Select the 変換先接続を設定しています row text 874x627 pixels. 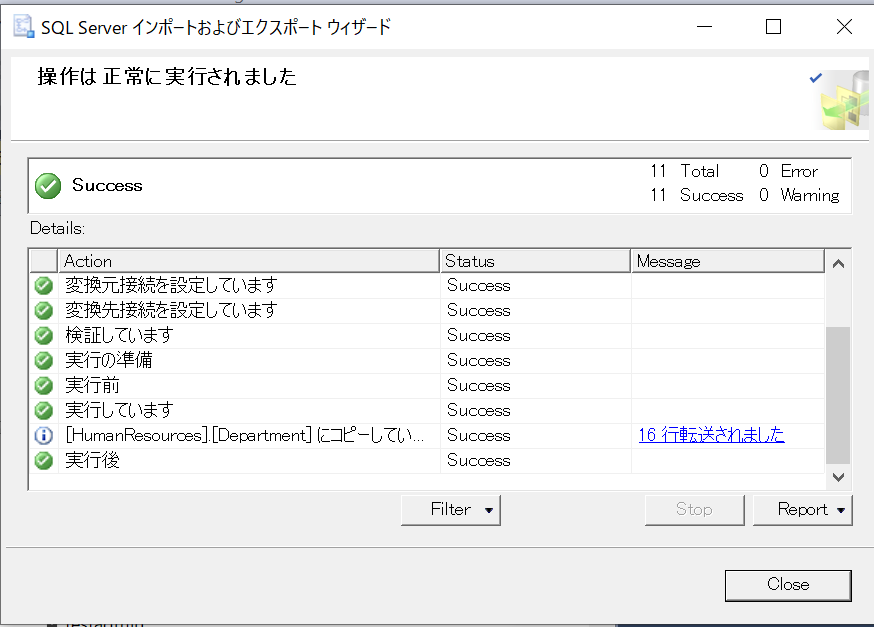171,310
